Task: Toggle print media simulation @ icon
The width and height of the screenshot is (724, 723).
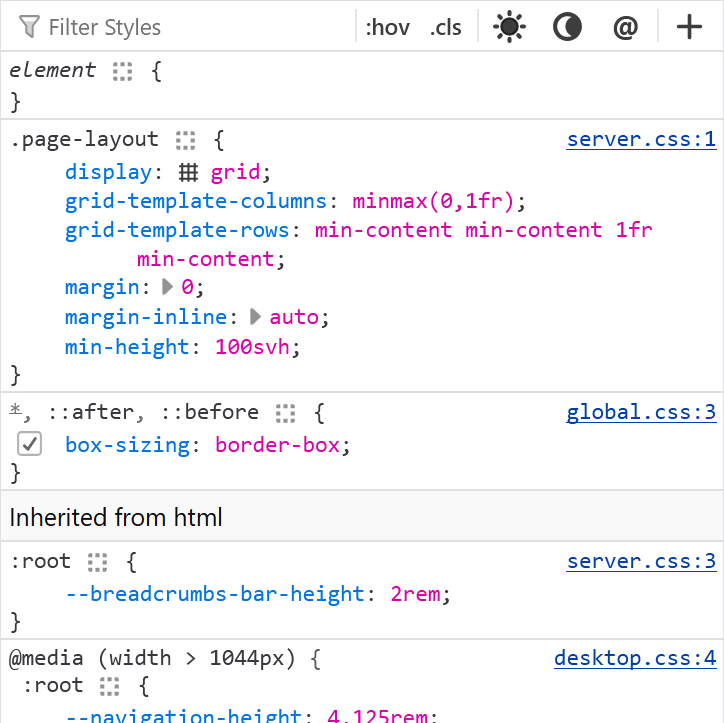Action: tap(625, 27)
